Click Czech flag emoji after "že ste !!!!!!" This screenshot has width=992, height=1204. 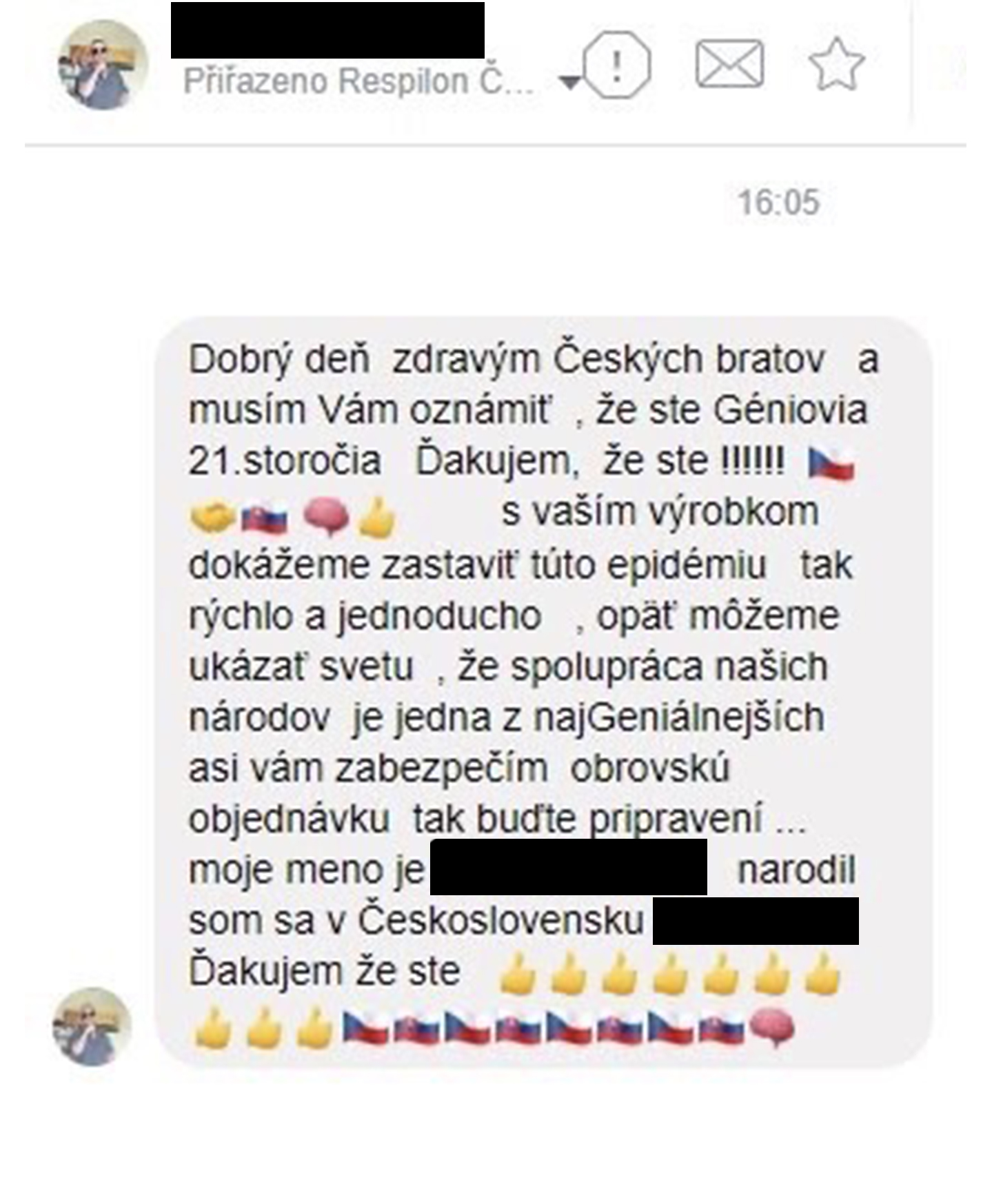pyautogui.click(x=831, y=464)
